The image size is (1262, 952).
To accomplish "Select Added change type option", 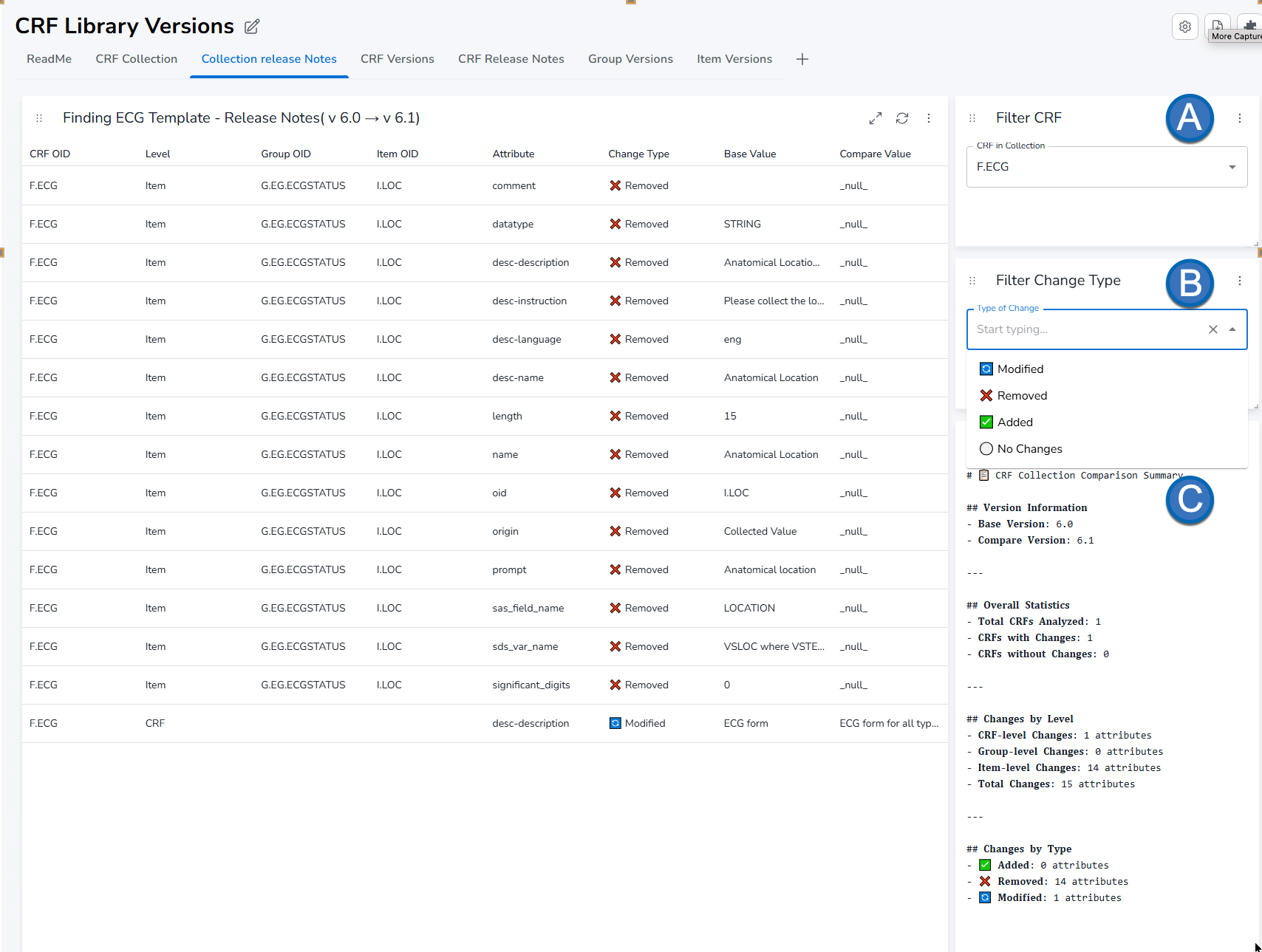I will [1107, 422].
